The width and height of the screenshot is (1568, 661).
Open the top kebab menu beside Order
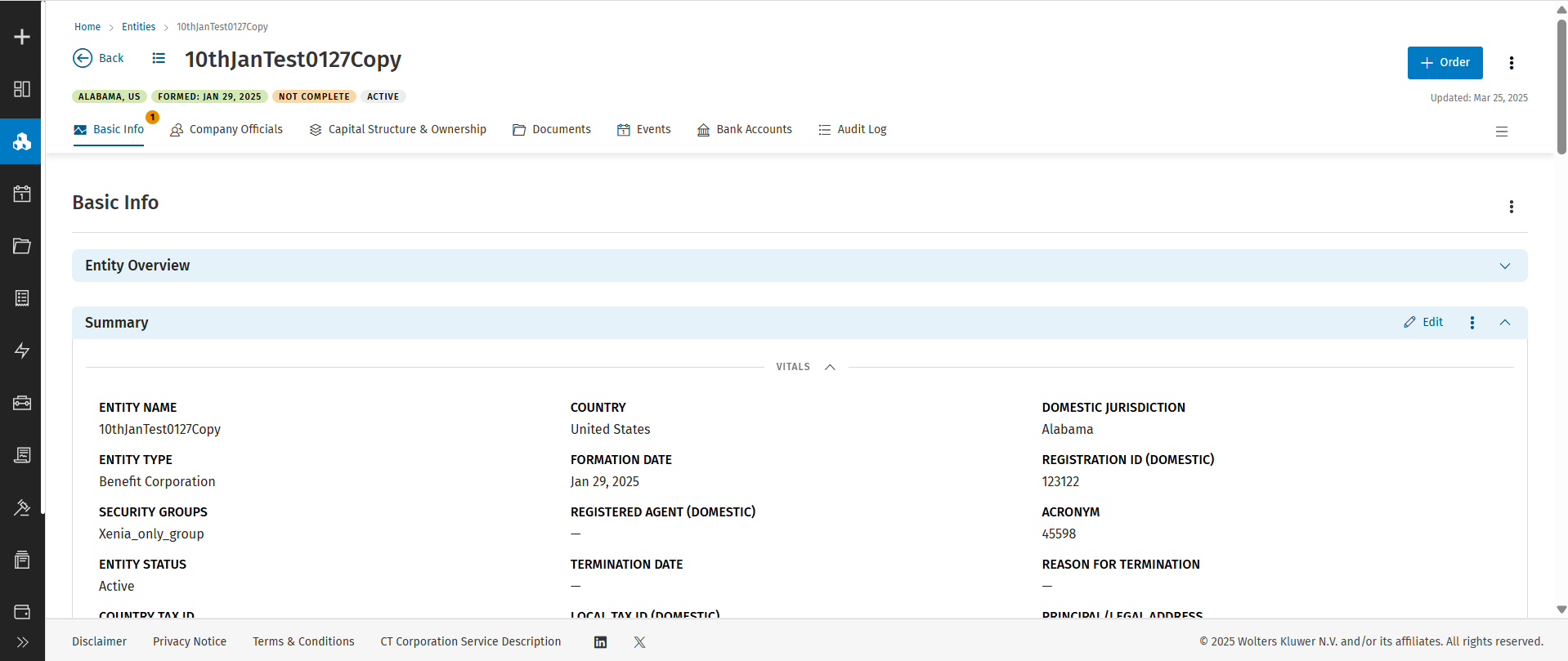[x=1511, y=63]
